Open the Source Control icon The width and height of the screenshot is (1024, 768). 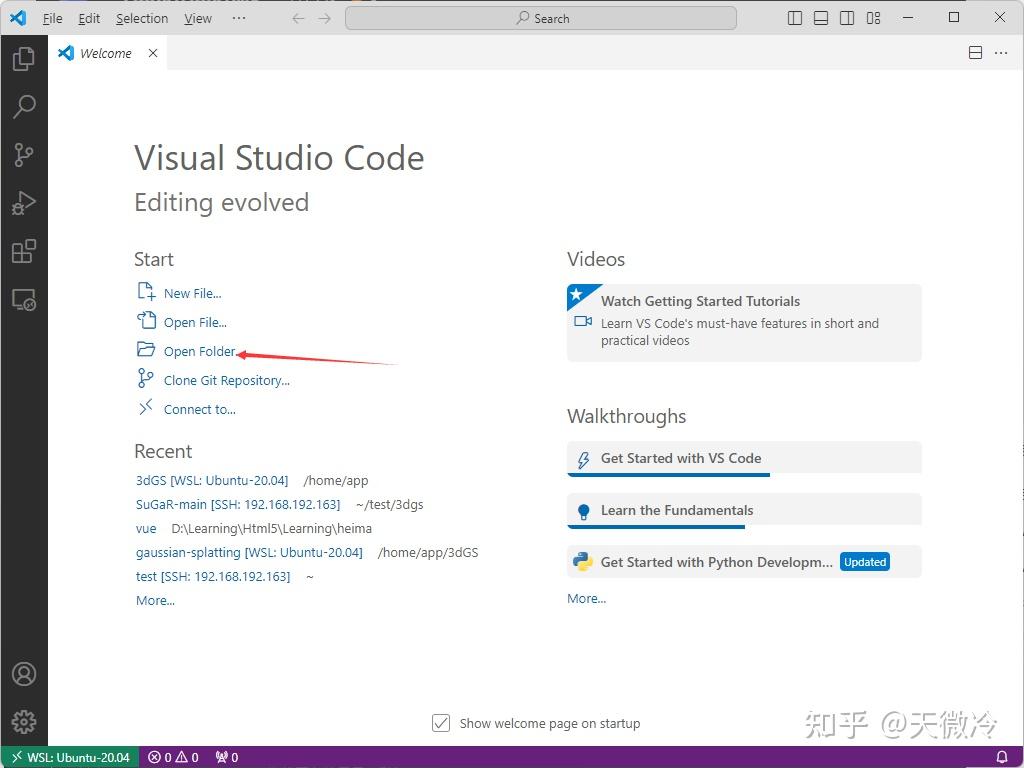coord(24,154)
